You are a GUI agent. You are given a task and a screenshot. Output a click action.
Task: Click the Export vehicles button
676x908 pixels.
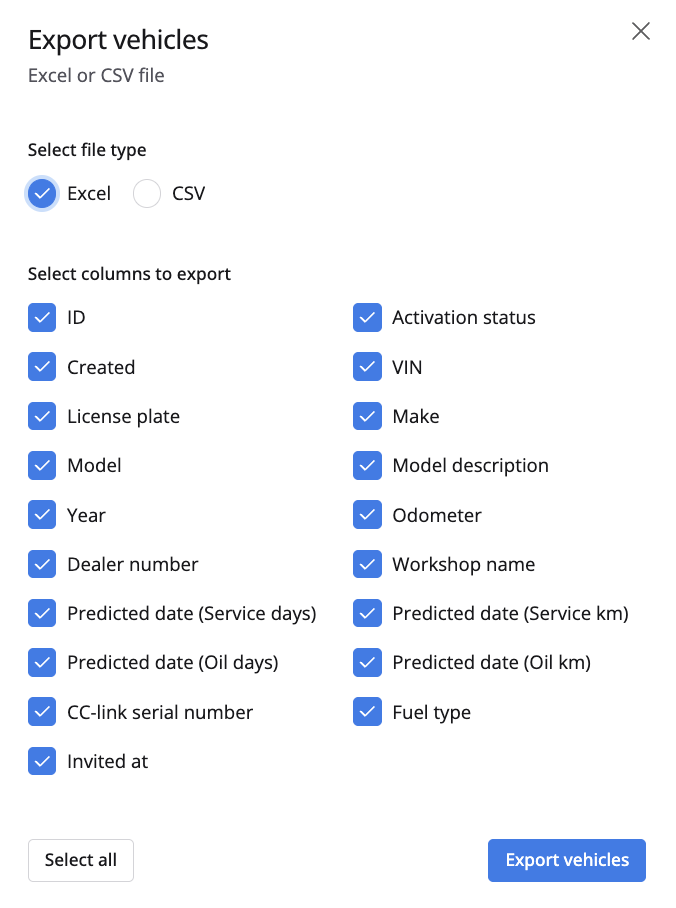click(567, 860)
